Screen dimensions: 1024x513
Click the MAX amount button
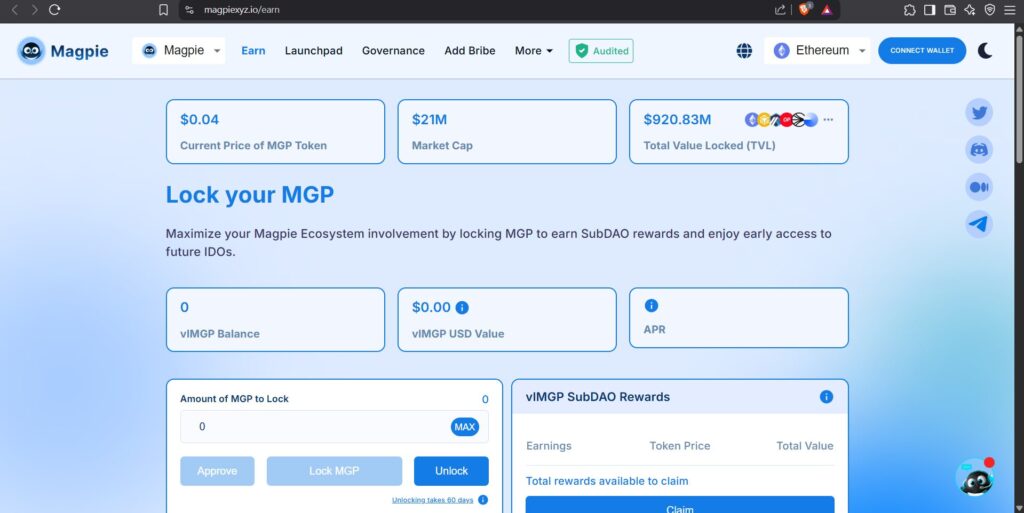click(464, 427)
